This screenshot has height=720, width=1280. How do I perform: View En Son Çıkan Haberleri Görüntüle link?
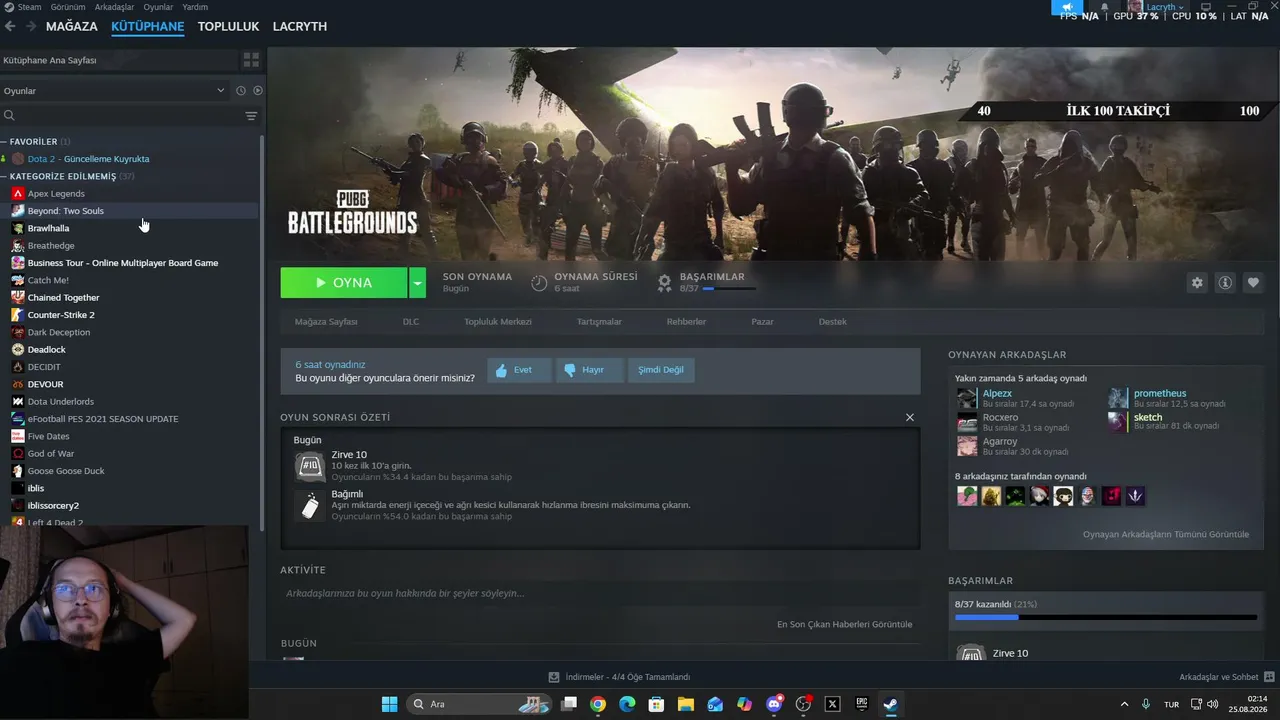845,625
